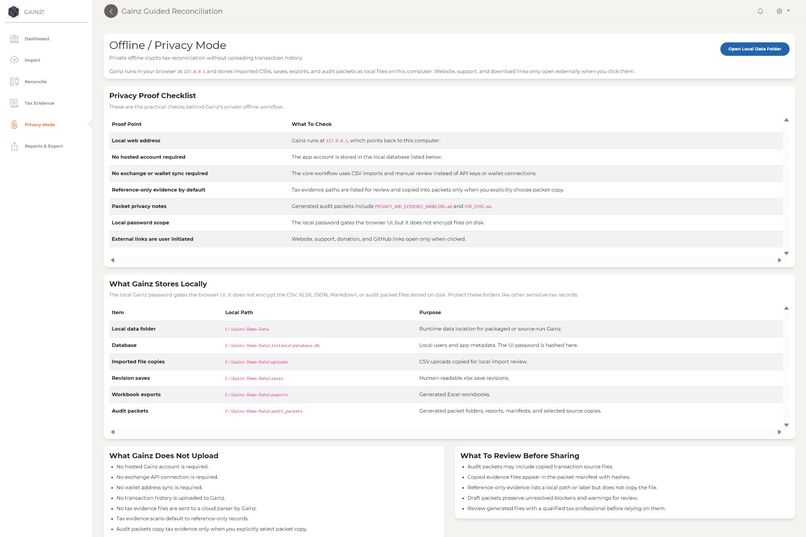Screen dimensions: 806x537
Task: Select 'Packet privacy notes' row
Action: coord(446,206)
